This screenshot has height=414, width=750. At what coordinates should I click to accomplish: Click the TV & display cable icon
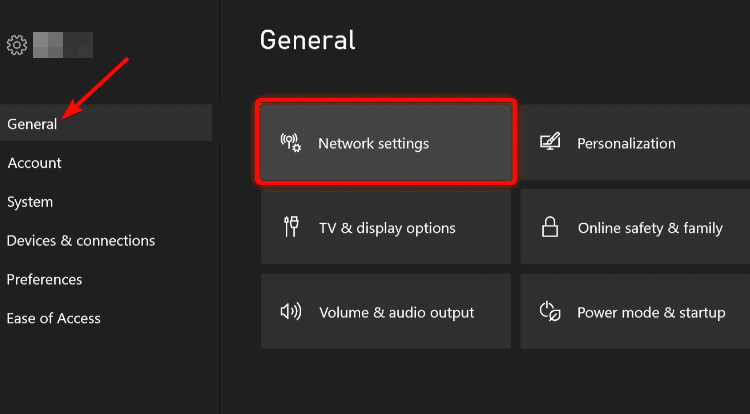coord(291,228)
